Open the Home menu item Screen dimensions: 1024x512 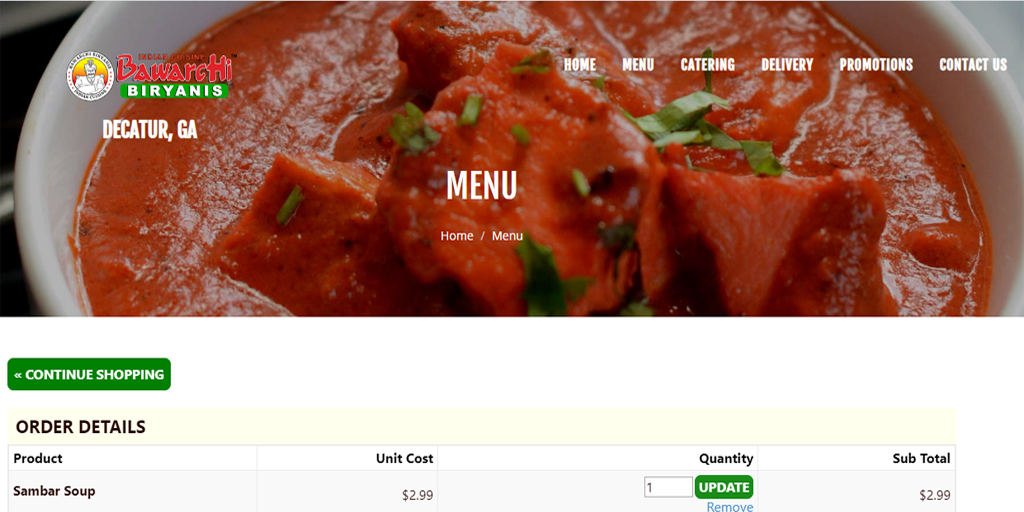580,65
